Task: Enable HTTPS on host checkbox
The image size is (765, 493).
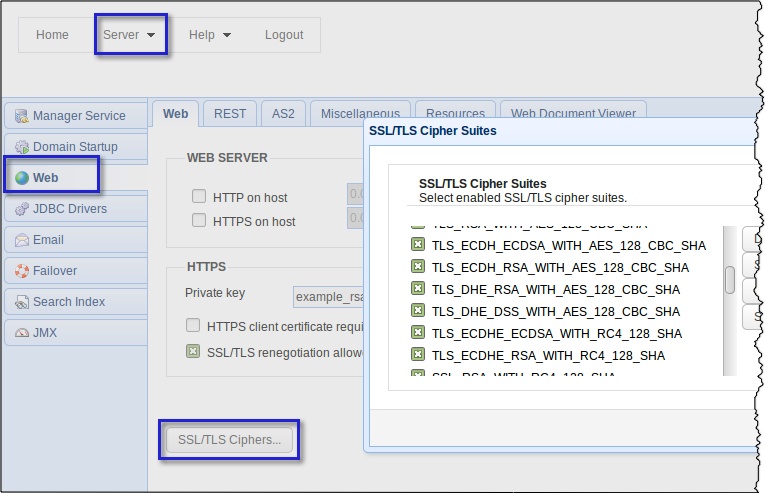Action: point(199,220)
